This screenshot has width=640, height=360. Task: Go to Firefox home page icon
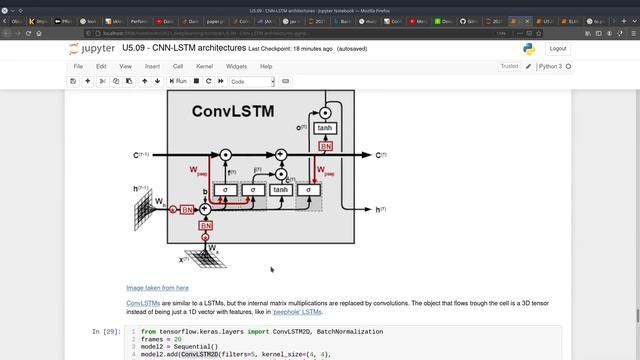(39, 33)
